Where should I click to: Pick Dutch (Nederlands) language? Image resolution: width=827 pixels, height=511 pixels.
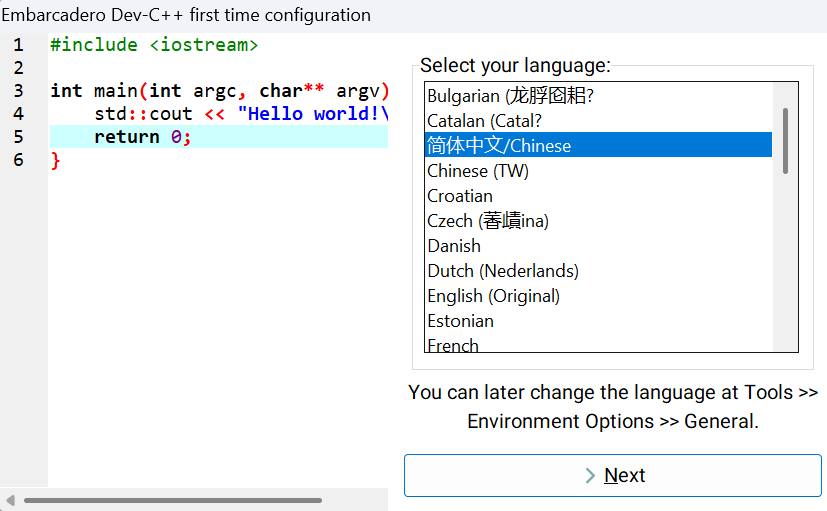click(x=598, y=271)
